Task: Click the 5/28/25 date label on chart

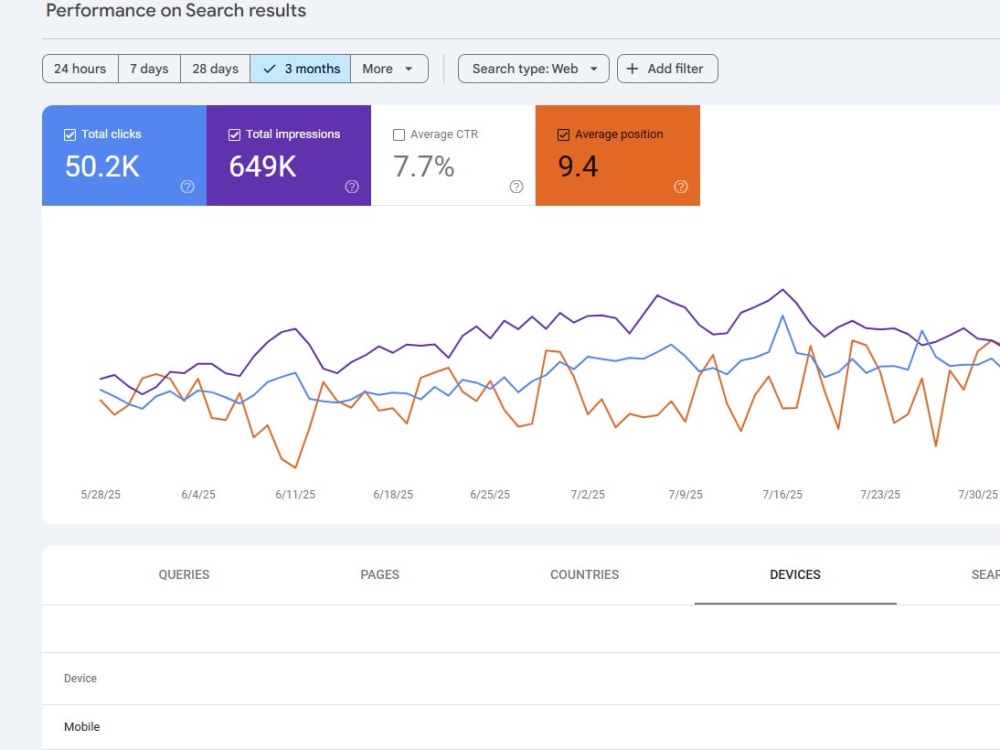Action: pyautogui.click(x=101, y=494)
